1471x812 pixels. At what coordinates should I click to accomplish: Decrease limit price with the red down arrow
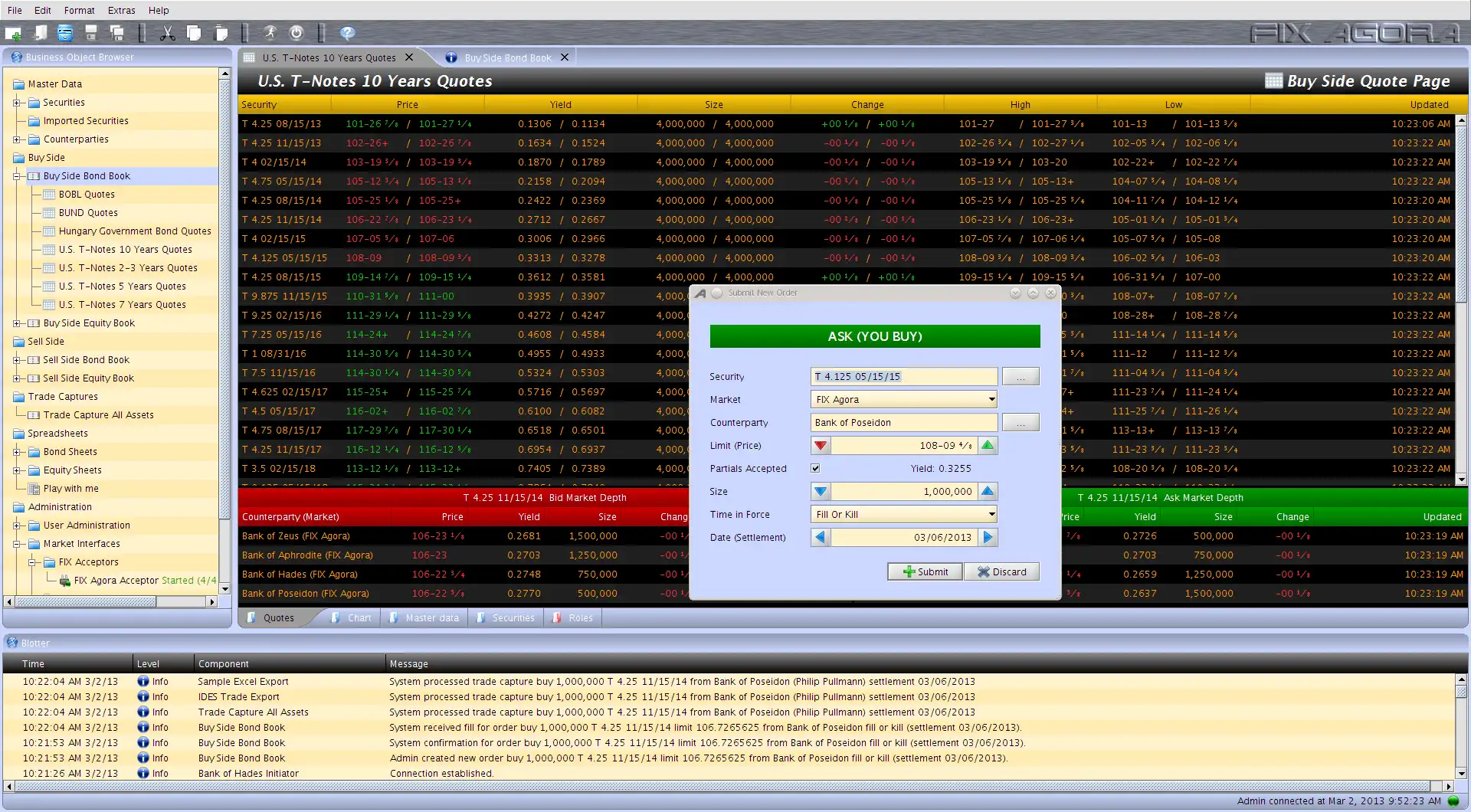click(821, 446)
